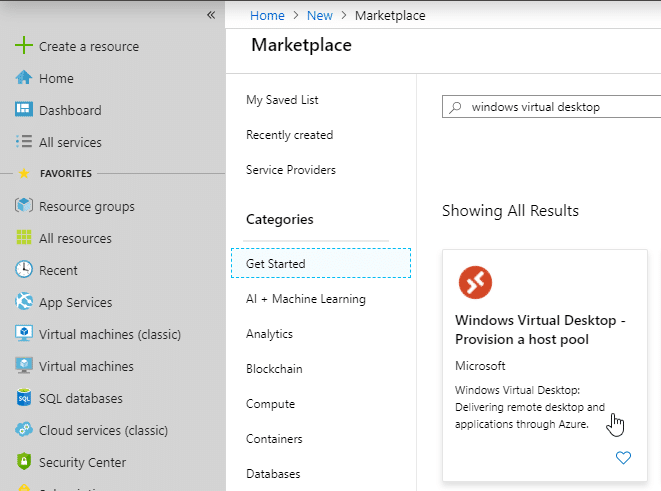Click Home in the breadcrumb
Image resolution: width=661 pixels, height=491 pixels.
pos(267,16)
